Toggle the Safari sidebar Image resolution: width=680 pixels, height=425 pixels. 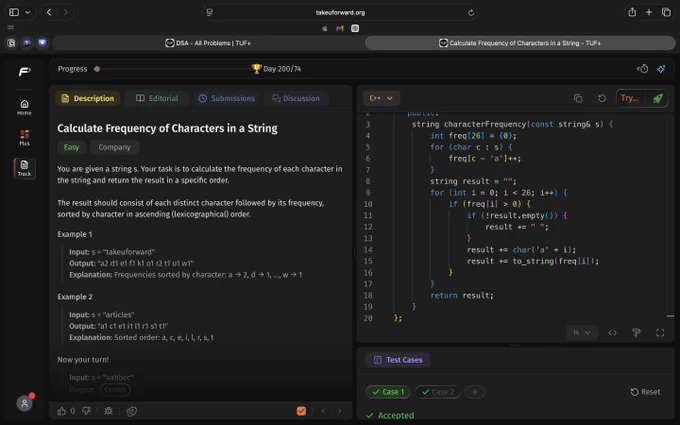14,12
